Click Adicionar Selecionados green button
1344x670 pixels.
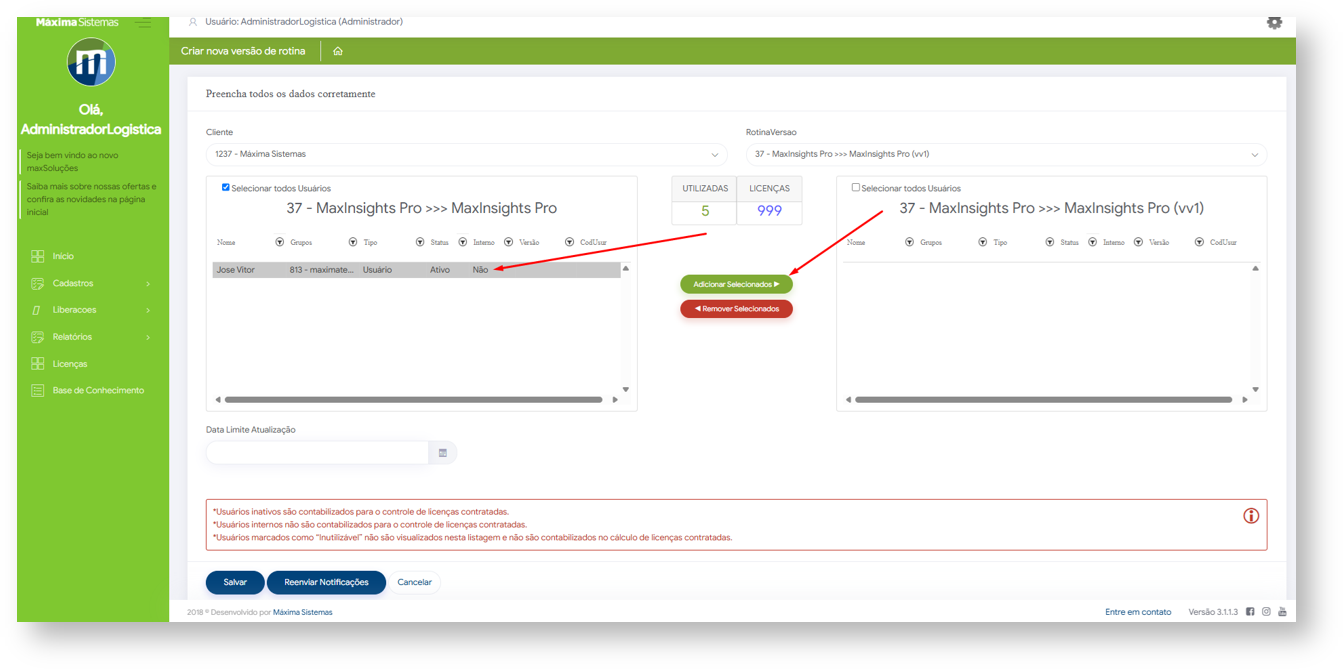736,285
